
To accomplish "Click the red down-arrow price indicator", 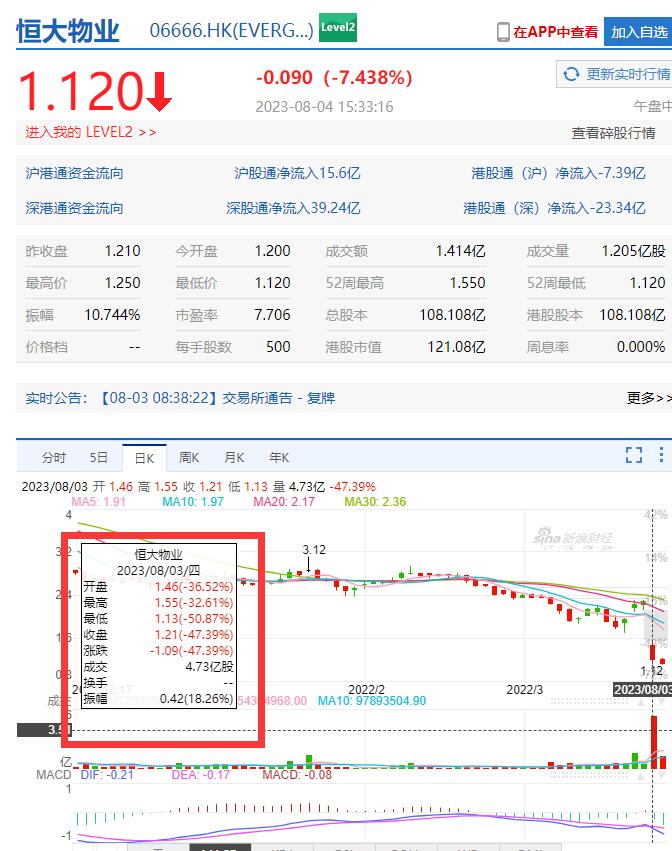I will click(x=159, y=93).
